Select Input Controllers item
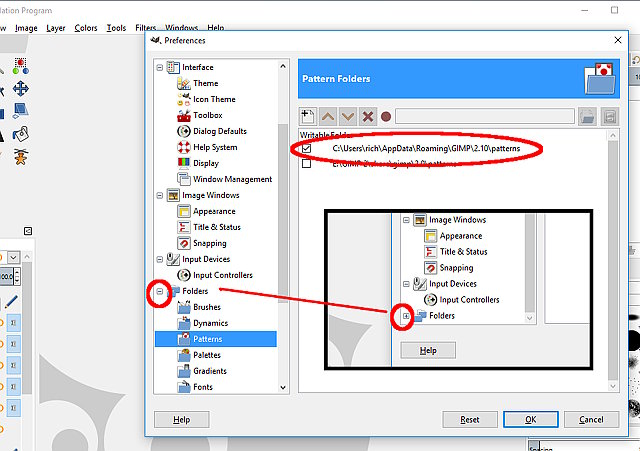The width and height of the screenshot is (640, 451). 222,275
